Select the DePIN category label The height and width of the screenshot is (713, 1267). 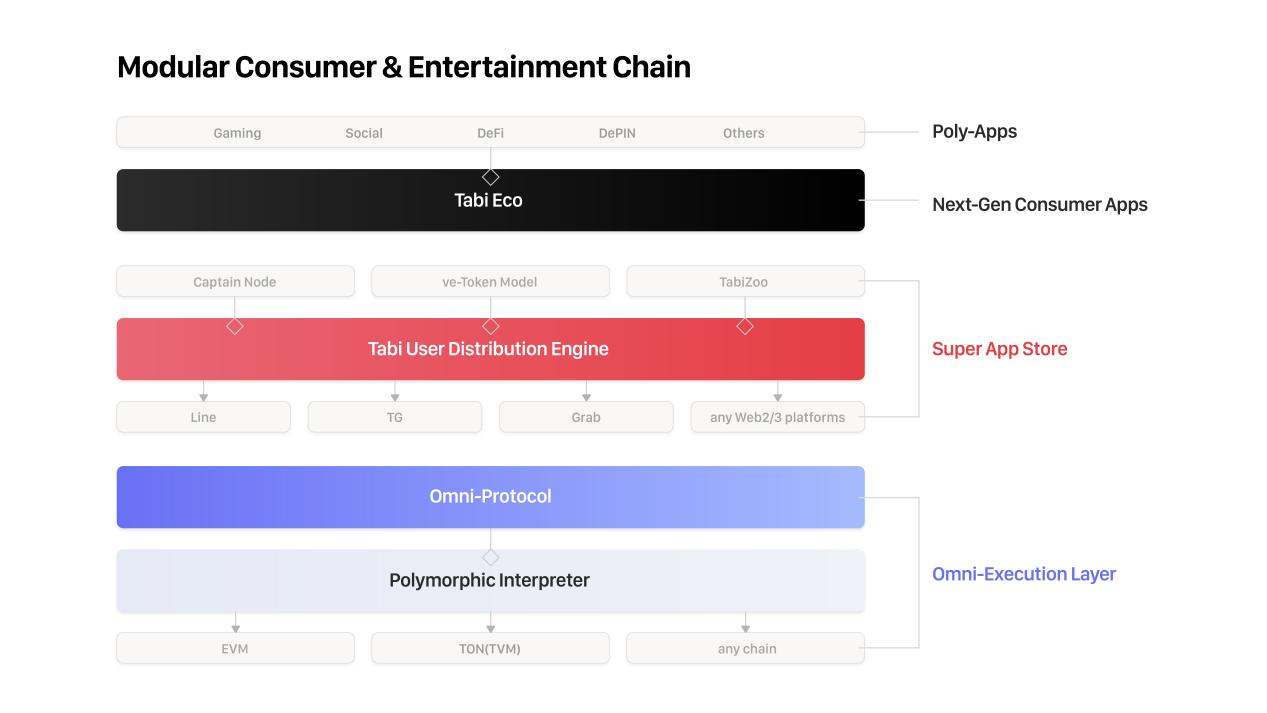(x=617, y=133)
